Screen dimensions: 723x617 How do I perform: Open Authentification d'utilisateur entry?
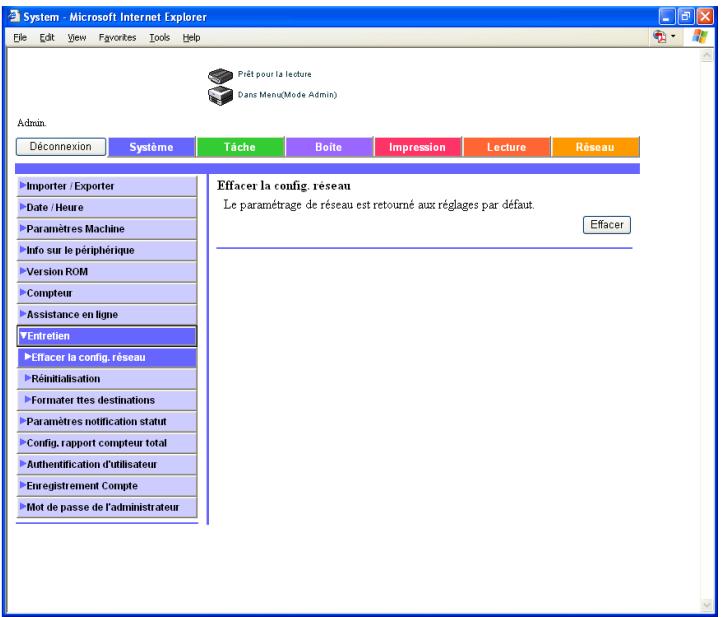tap(107, 464)
